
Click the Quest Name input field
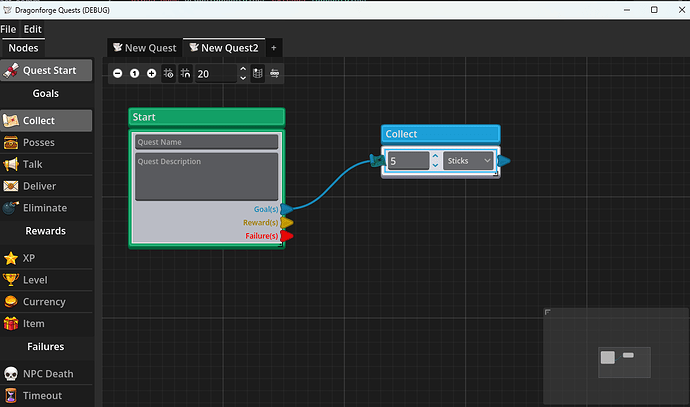(x=206, y=142)
